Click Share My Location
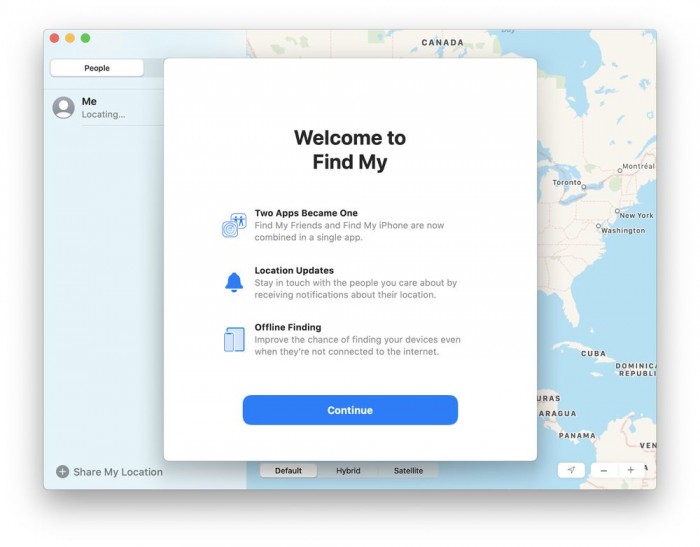 [118, 472]
